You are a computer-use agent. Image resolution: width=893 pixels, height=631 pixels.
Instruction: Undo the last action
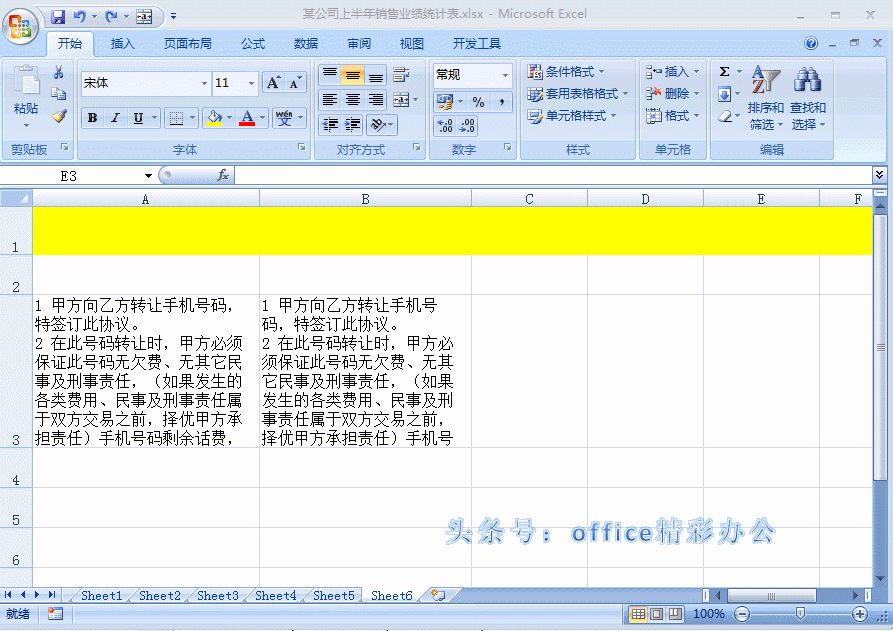coord(79,17)
